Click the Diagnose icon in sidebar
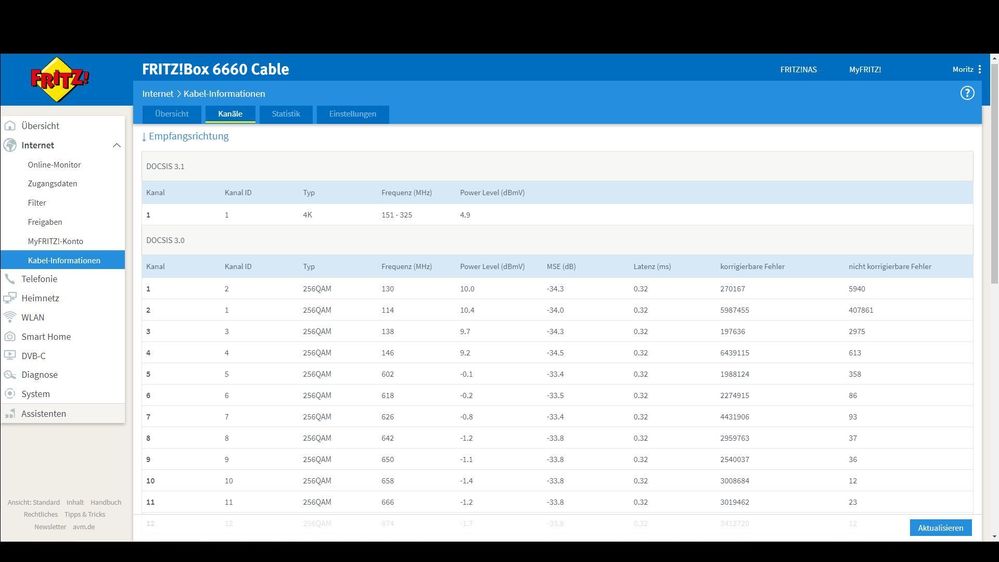This screenshot has height=562, width=999. point(11,375)
